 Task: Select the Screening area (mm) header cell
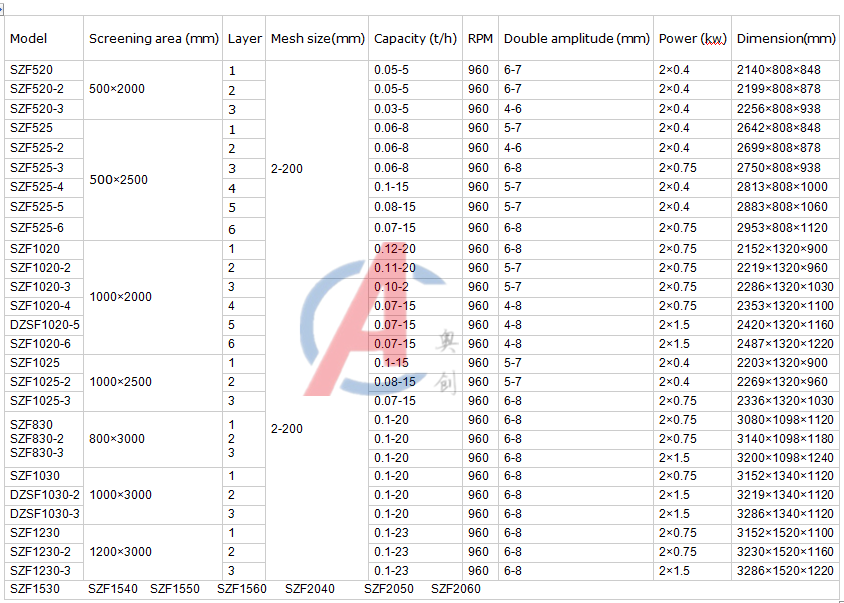(153, 39)
